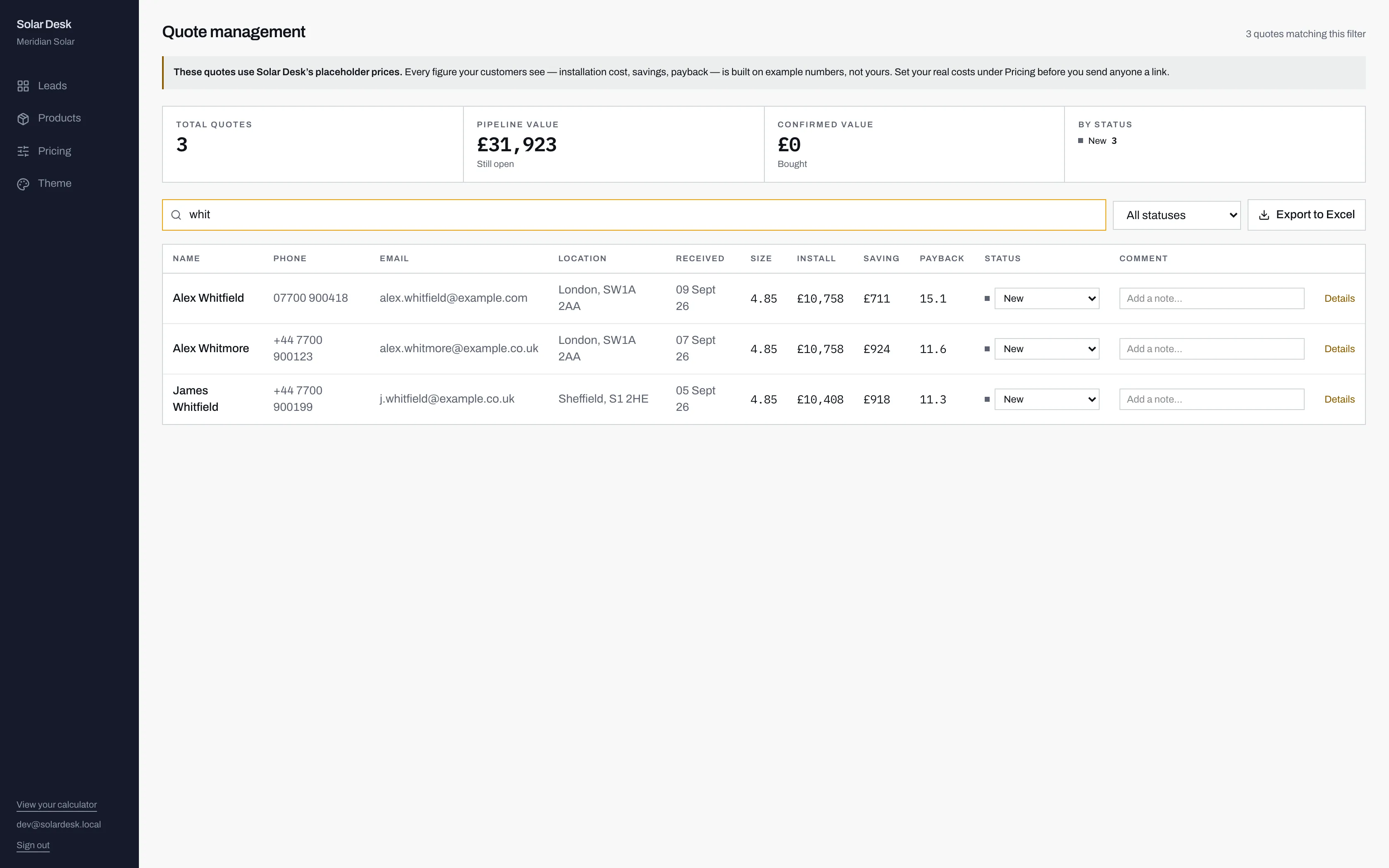1389x868 pixels.
Task: Click the Confirmed Value £0 figure
Action: pyautogui.click(x=789, y=145)
